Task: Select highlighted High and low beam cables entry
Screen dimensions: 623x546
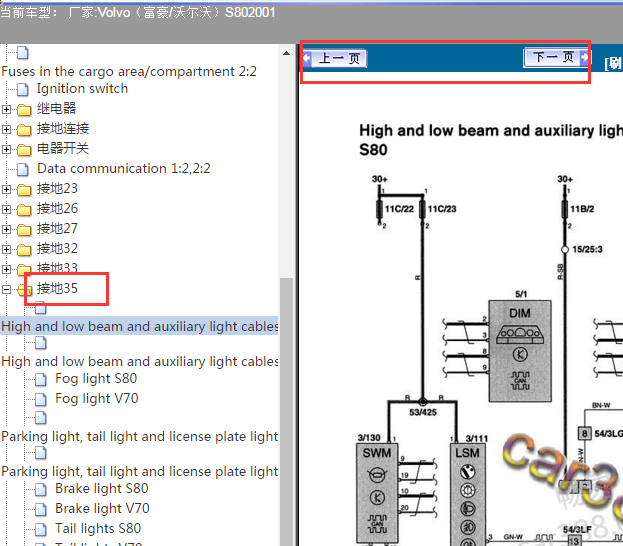Action: (139, 326)
